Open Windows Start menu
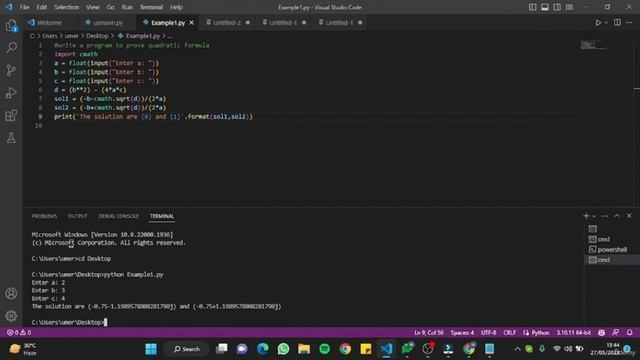Viewport: 640px width, 360px height. (151, 349)
